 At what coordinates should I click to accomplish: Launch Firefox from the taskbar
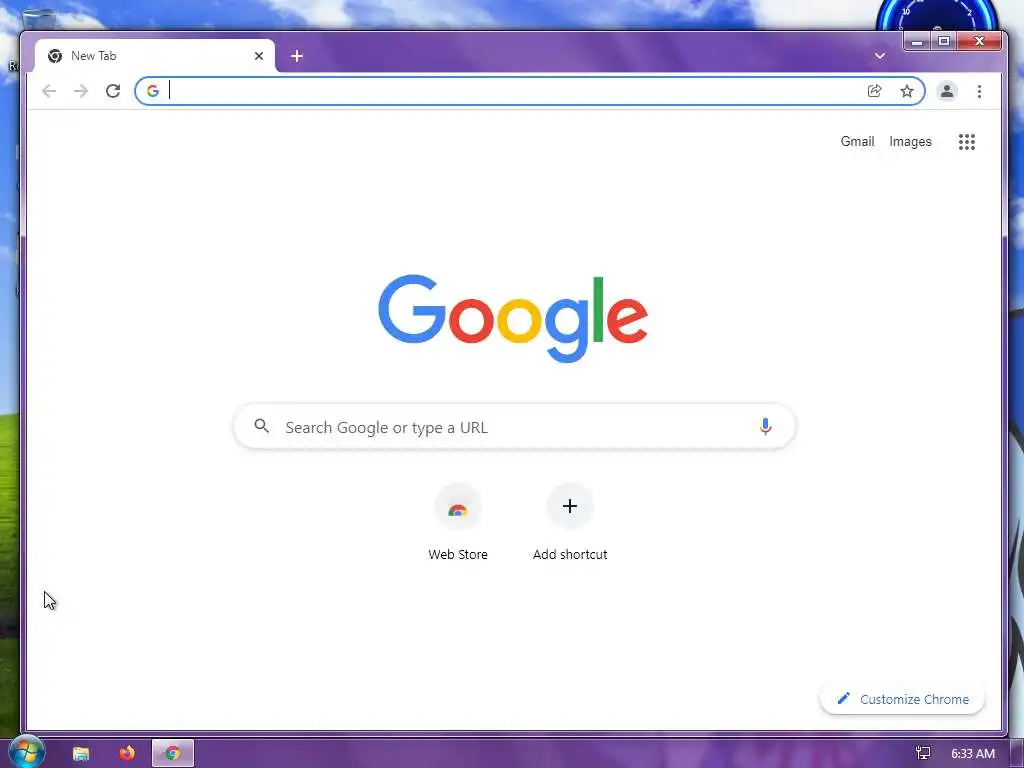click(127, 753)
